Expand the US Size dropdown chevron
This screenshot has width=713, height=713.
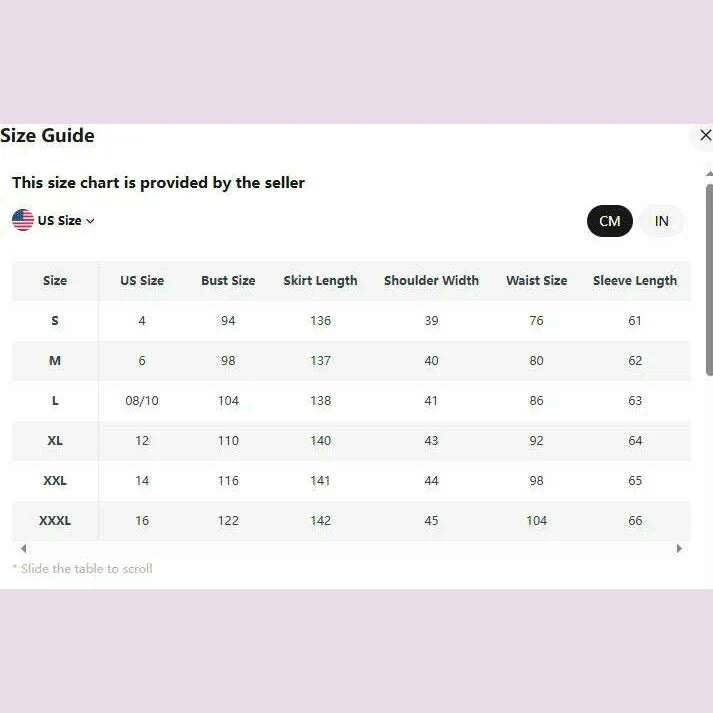90,221
